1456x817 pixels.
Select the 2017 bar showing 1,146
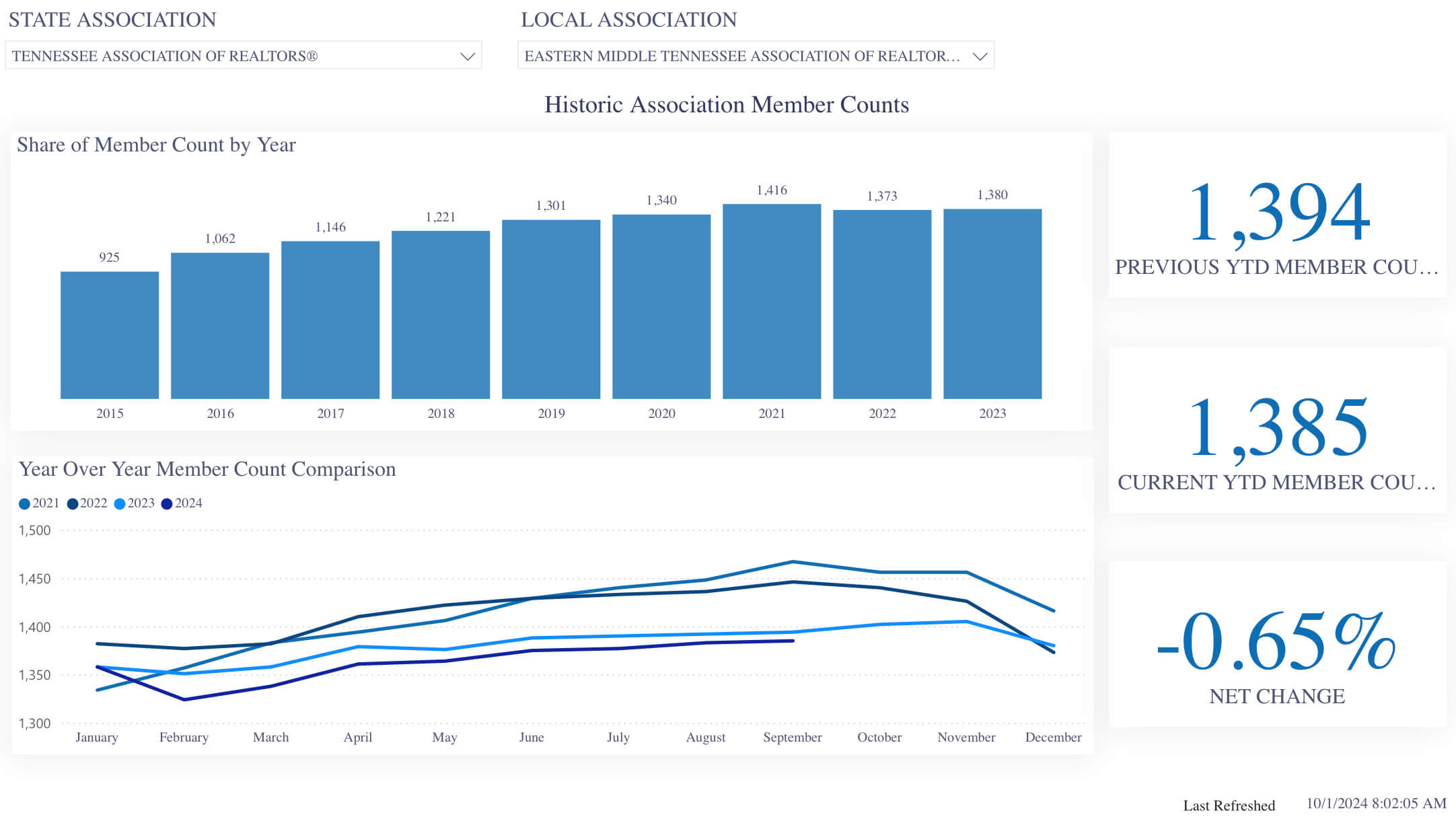point(330,320)
